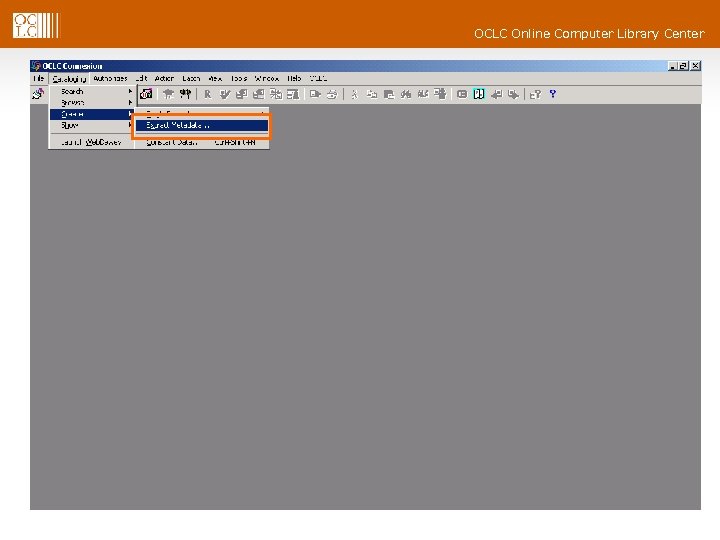Click the ABC spell check icon
This screenshot has height=540, width=720.
(x=423, y=94)
